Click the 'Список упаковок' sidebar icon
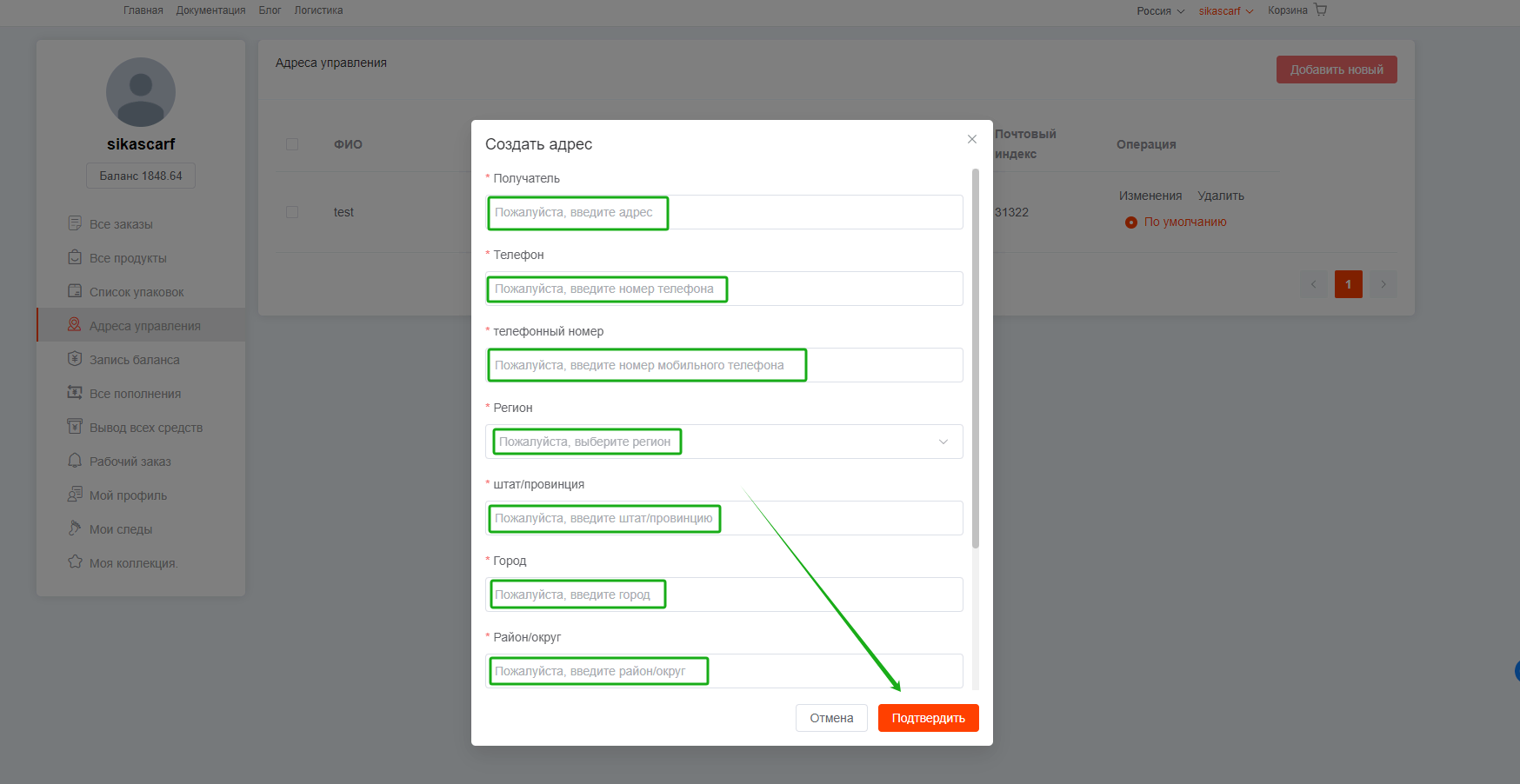The image size is (1520, 784). point(75,291)
